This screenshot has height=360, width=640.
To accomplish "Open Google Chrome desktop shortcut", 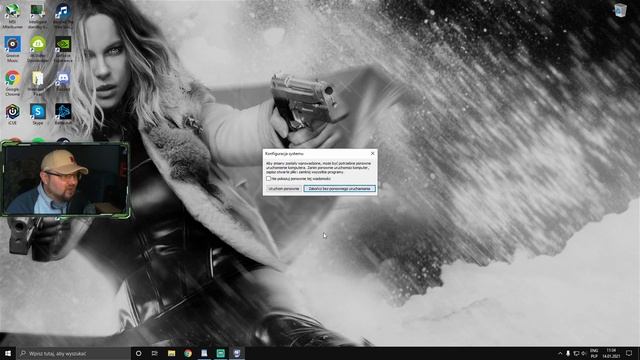I will tap(12, 83).
